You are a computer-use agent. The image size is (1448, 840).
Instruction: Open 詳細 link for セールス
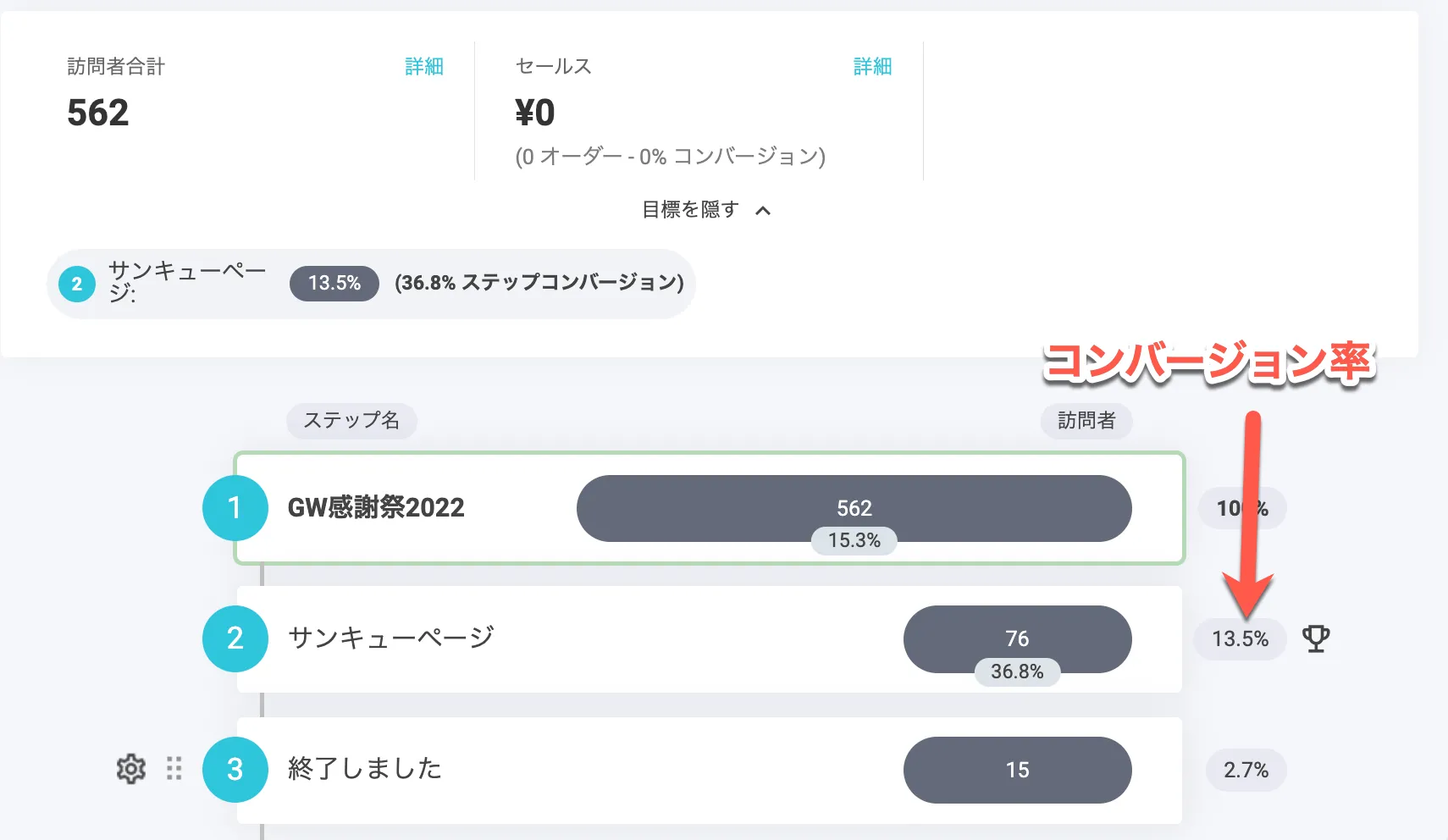click(x=872, y=66)
